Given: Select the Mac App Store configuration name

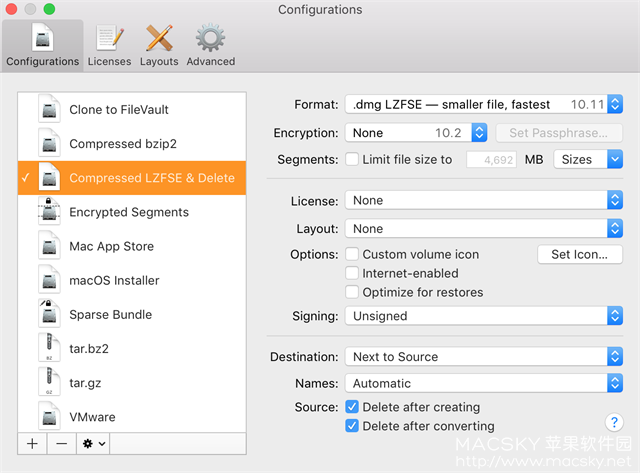Looking at the screenshot, I should 111,246.
